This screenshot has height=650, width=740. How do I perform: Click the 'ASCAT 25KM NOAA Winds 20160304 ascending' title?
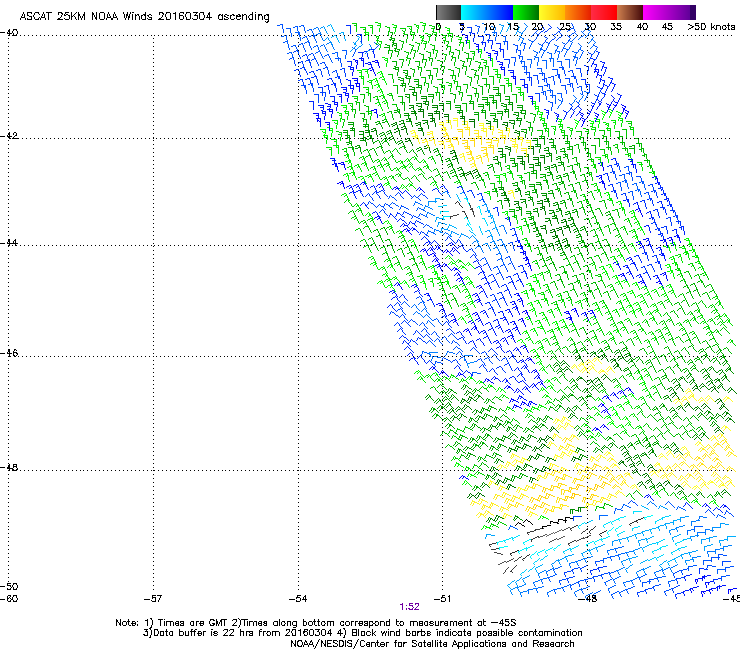144,17
